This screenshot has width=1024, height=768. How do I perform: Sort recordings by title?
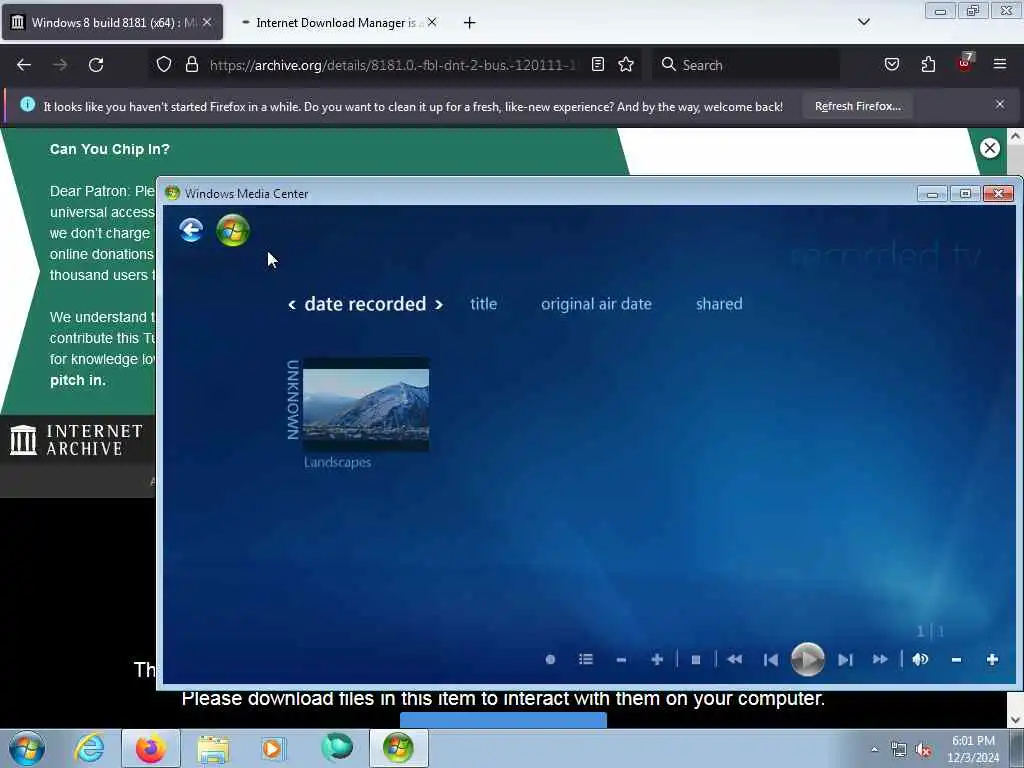pyautogui.click(x=484, y=304)
